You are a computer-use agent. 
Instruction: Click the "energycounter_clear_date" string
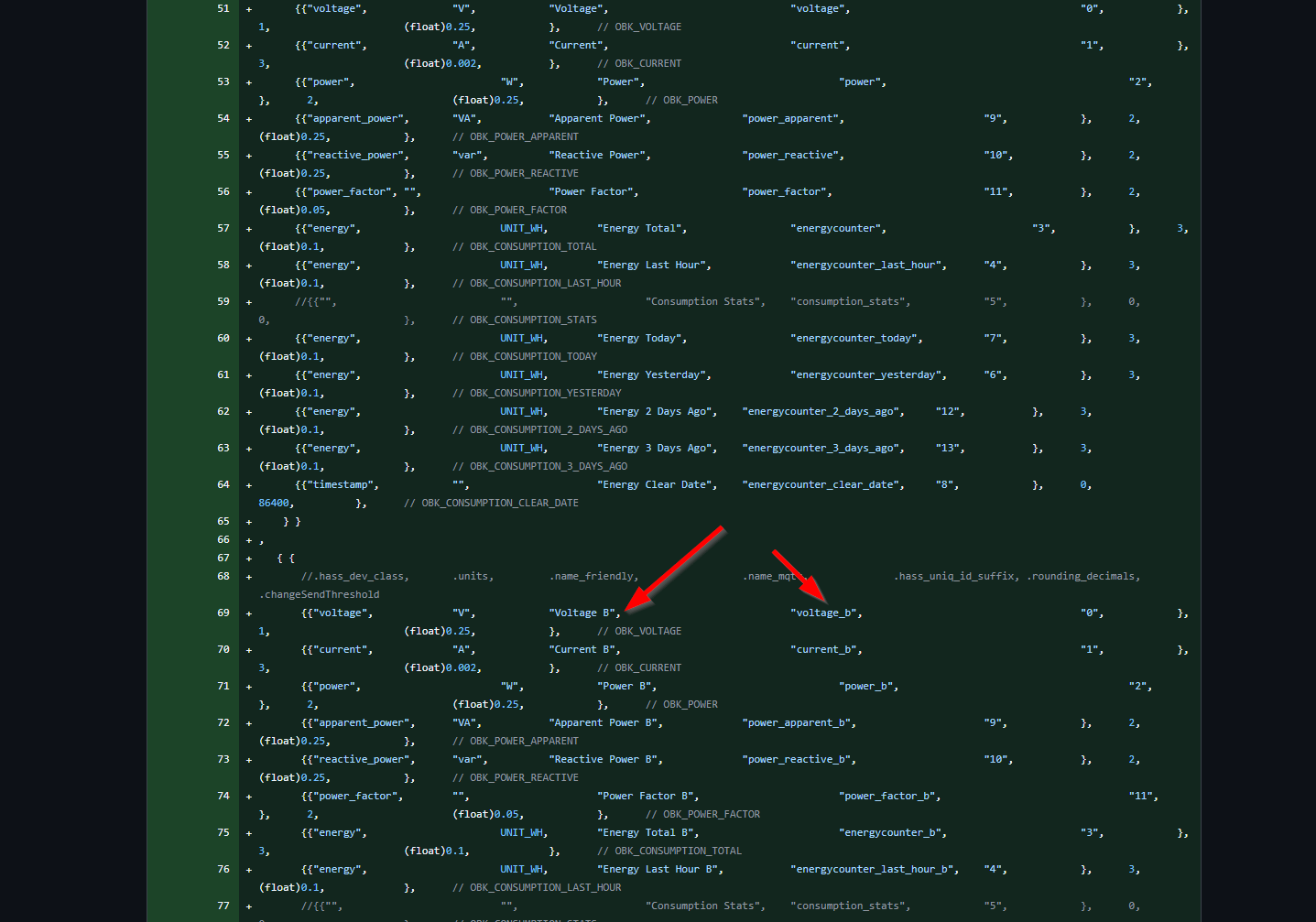pos(821,484)
